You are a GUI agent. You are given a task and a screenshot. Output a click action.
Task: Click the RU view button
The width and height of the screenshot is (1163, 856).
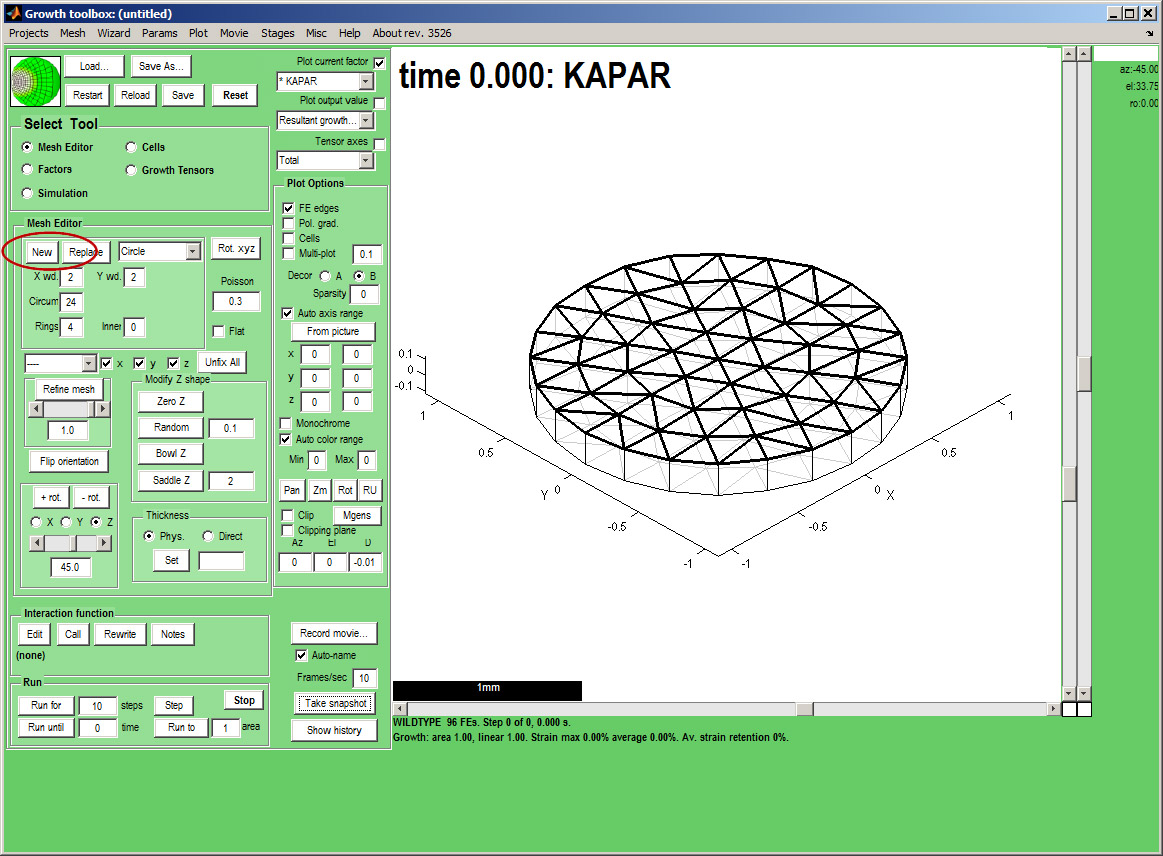click(370, 490)
